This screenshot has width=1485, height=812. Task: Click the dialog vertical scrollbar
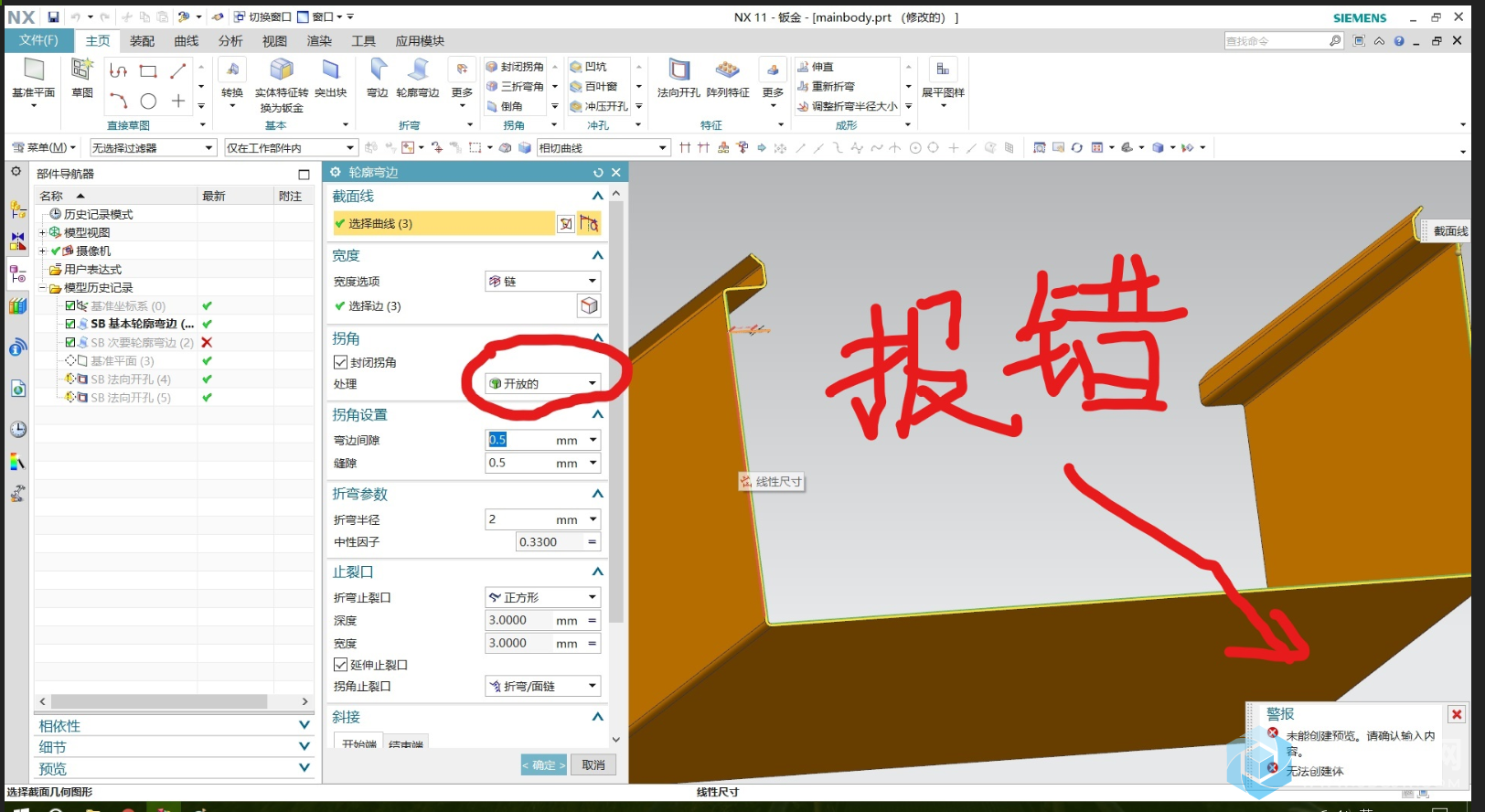pos(616,411)
